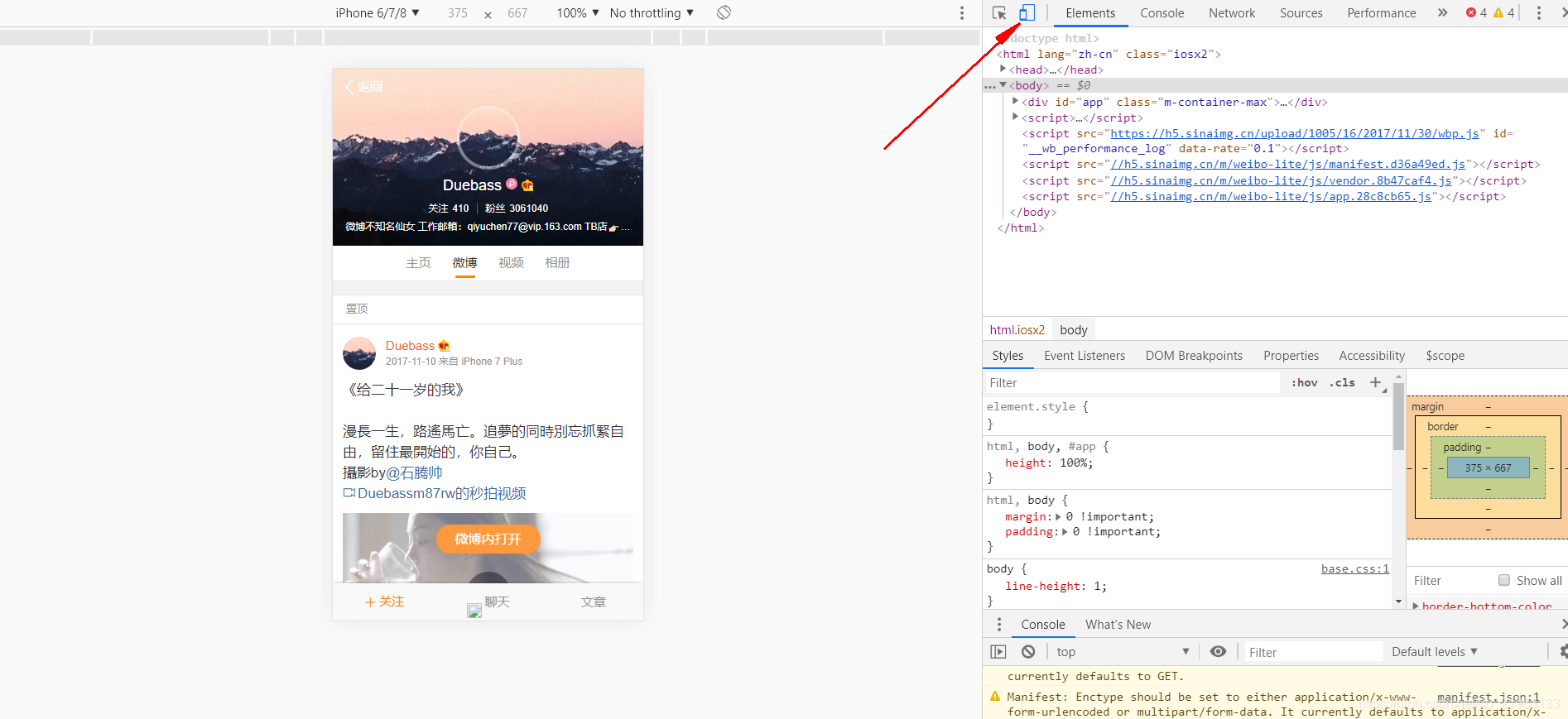Screen dimensions: 1568x719
Task: Clear the console with the ban icon
Action: 1028,652
